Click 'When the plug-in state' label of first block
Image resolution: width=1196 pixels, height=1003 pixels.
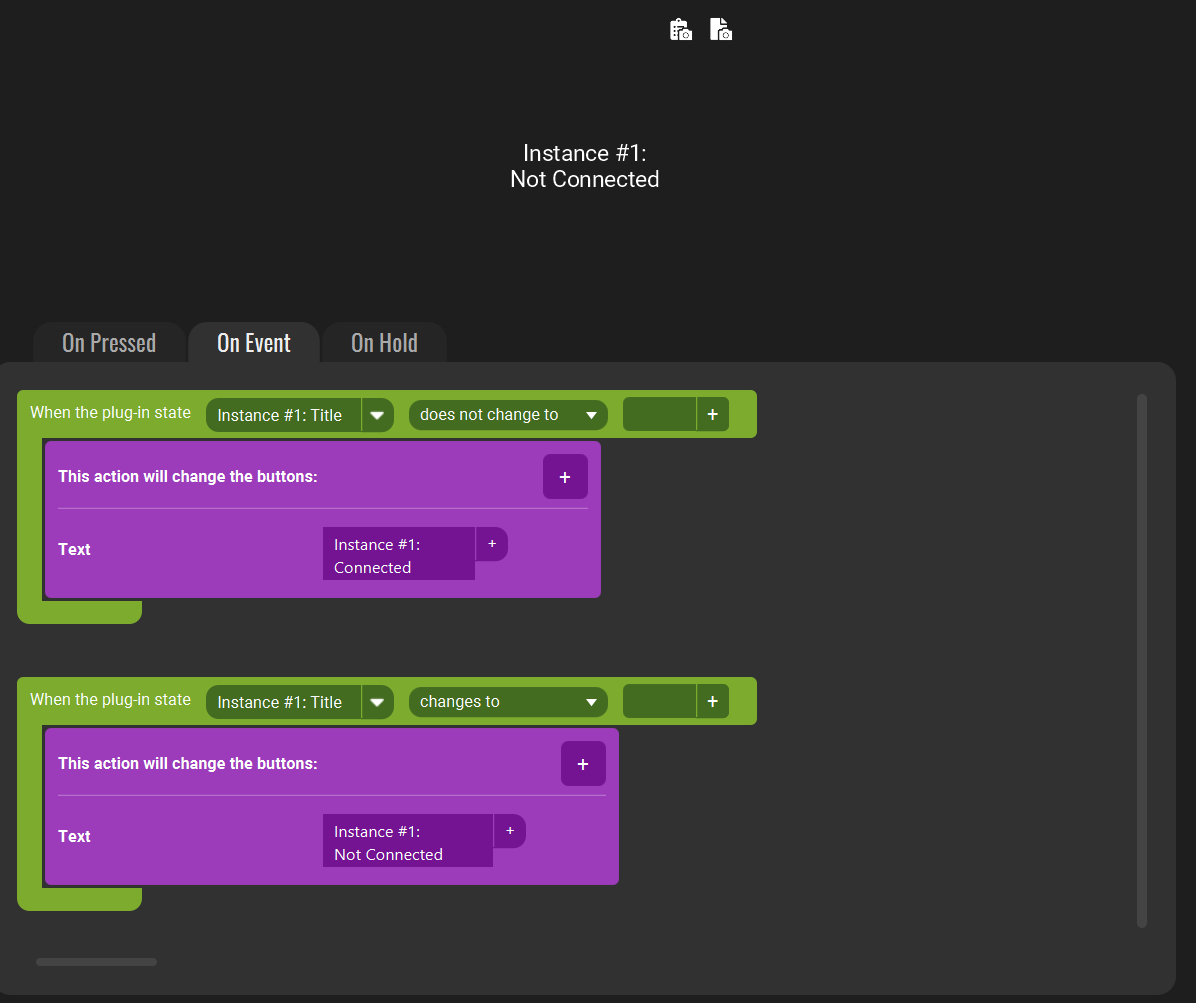[111, 413]
